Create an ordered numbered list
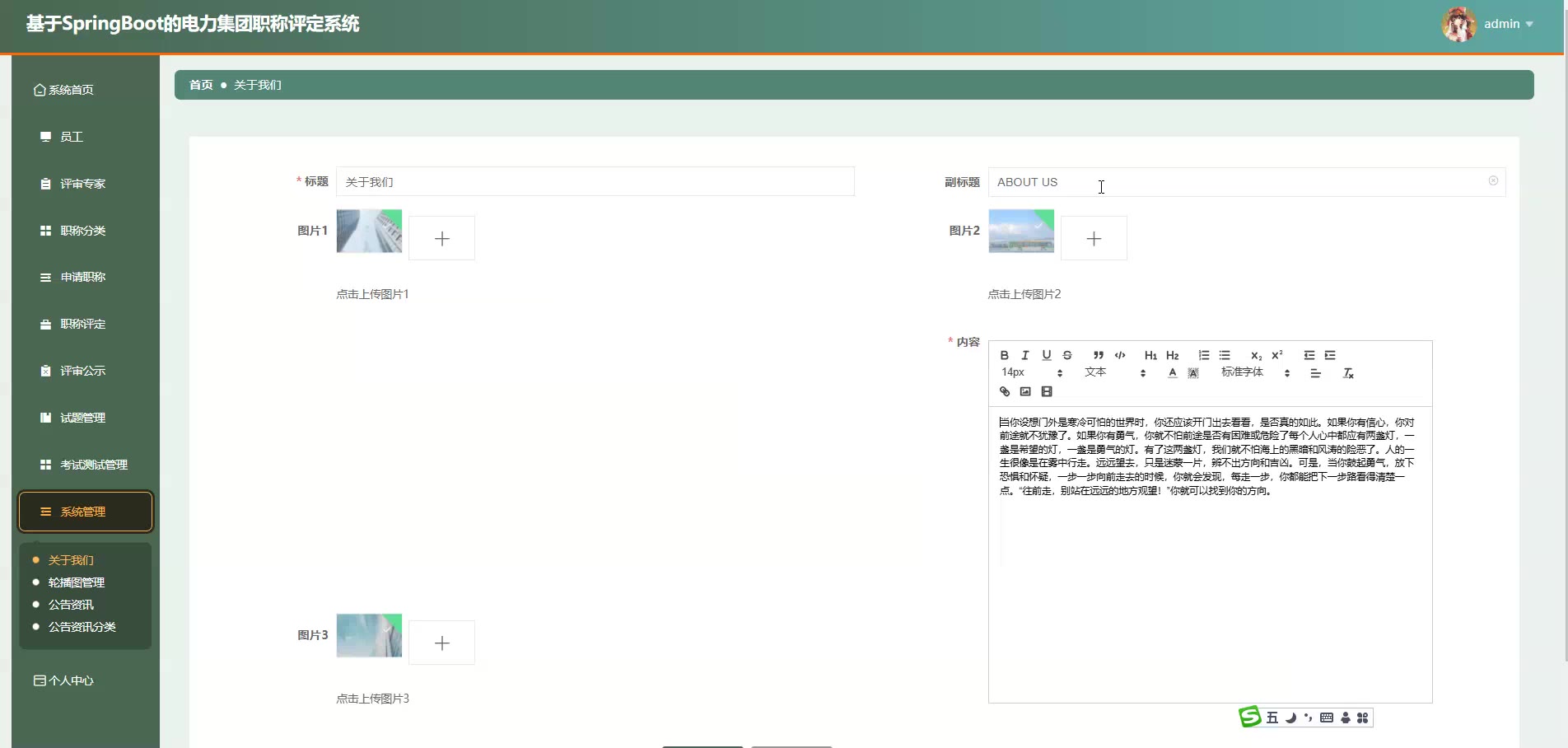 1204,355
